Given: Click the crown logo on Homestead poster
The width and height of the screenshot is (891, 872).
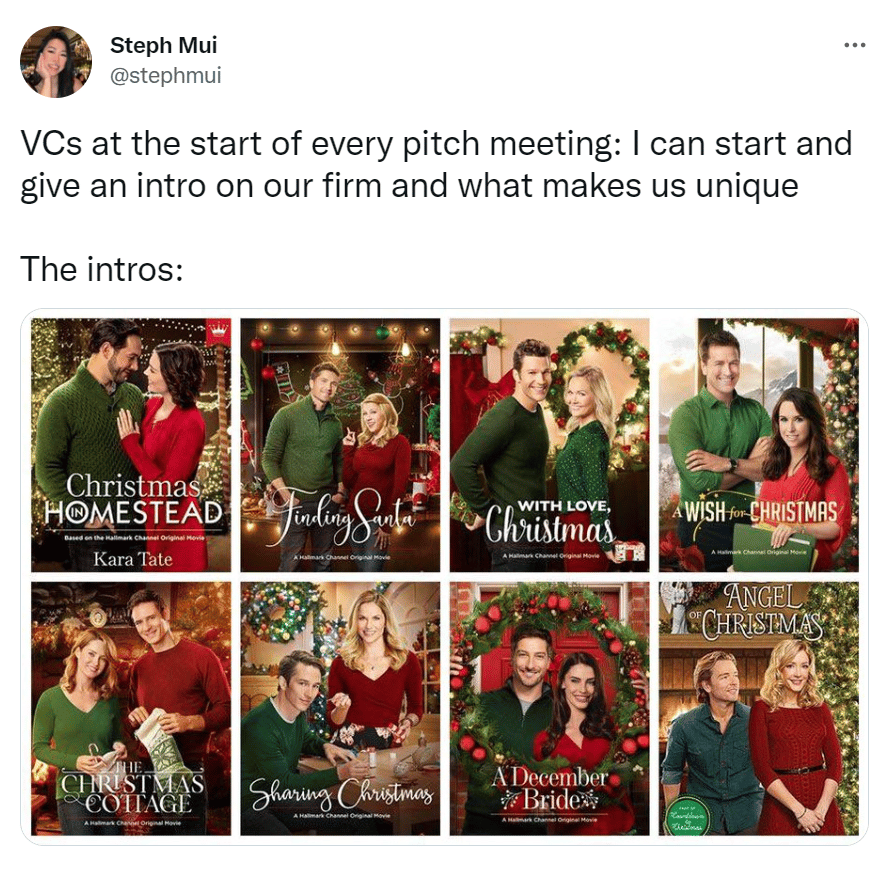Looking at the screenshot, I should point(218,332).
